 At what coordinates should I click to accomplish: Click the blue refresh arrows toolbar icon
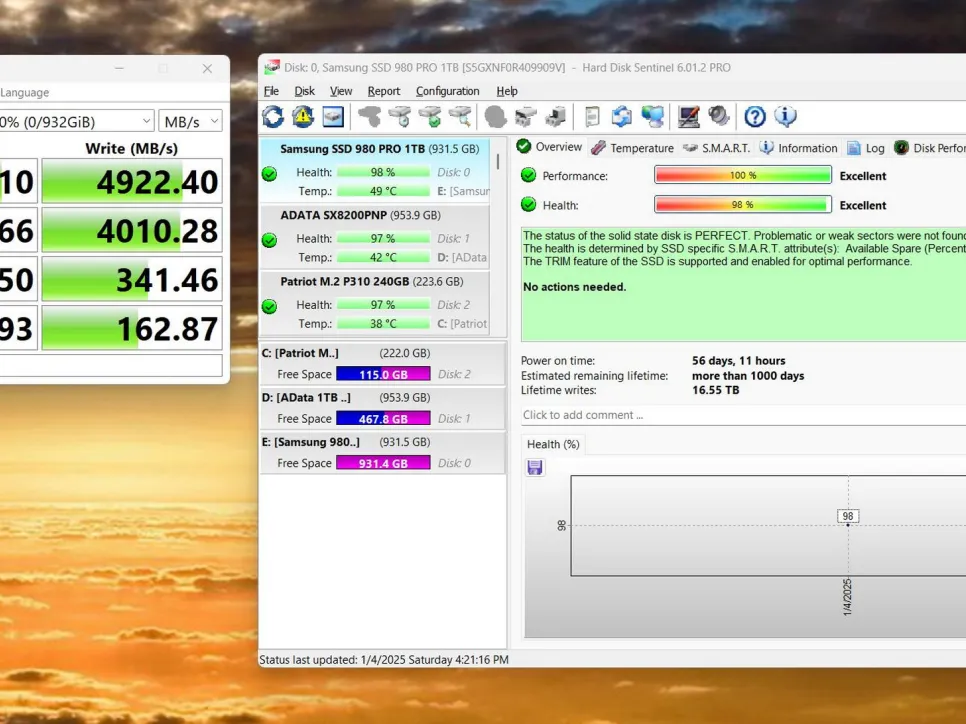(x=273, y=116)
